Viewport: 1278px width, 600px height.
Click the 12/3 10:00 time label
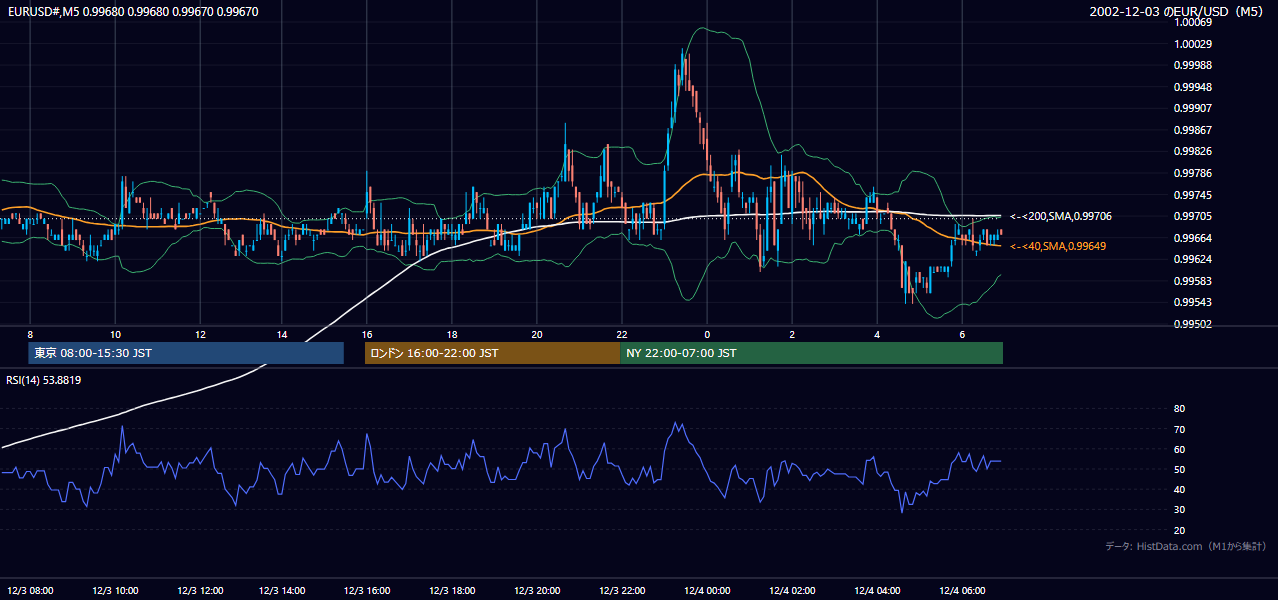(x=114, y=590)
